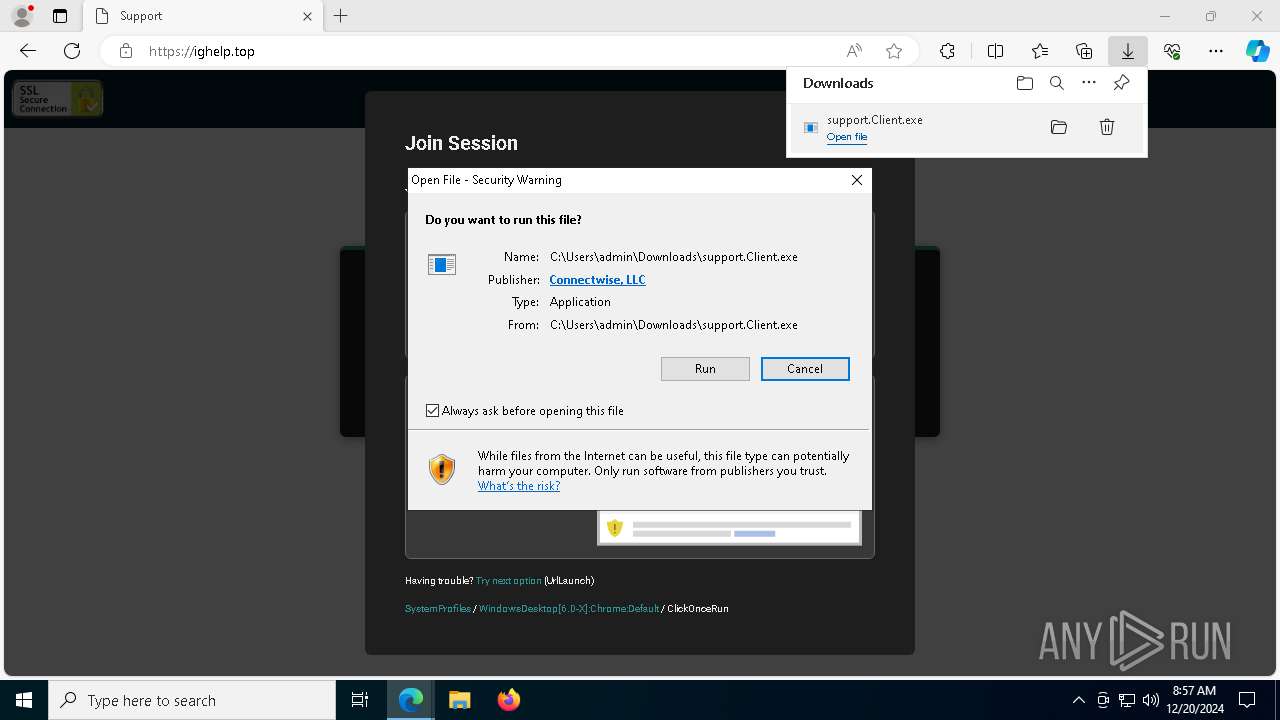This screenshot has width=1280, height=720.
Task: Click Try next option link
Action: pyautogui.click(x=509, y=581)
